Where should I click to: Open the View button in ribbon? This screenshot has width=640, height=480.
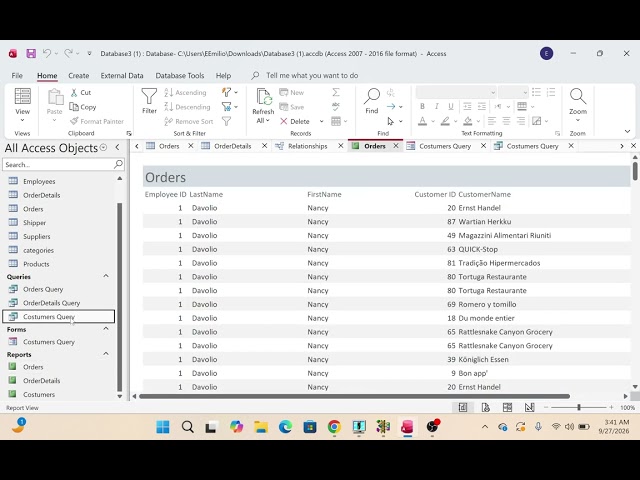click(22, 105)
